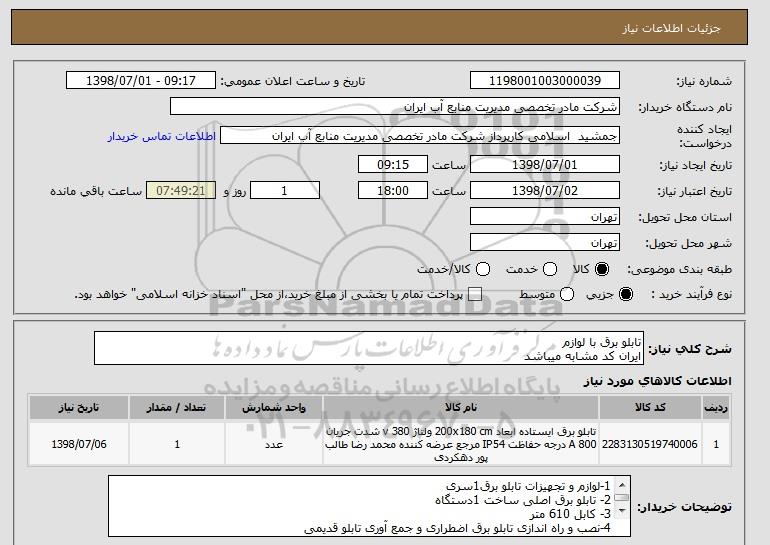Image resolution: width=770 pixels, height=545 pixels.
Task: Select the کالا category radio button
Action: coord(602,269)
